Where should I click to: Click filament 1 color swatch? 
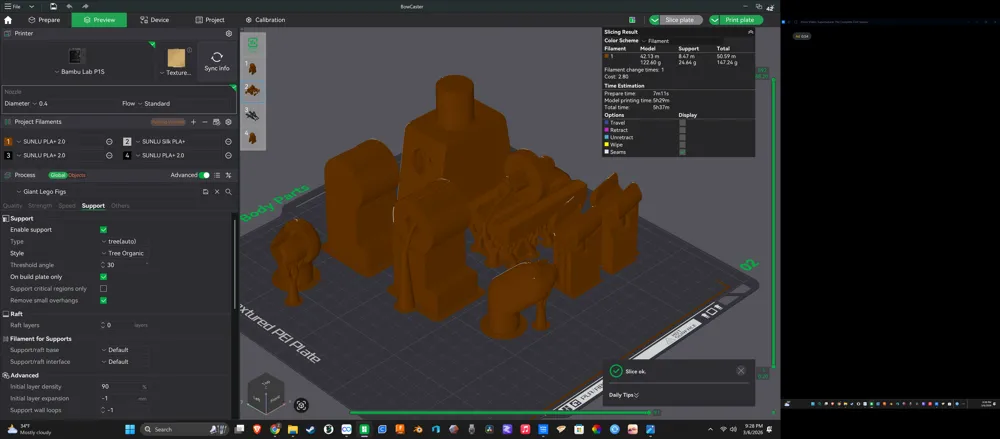coord(8,142)
